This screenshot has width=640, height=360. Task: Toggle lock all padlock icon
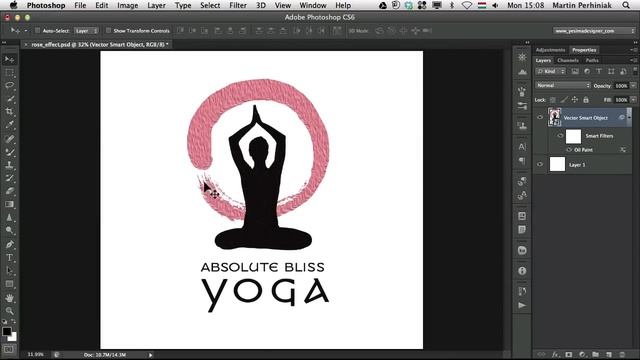pos(586,100)
